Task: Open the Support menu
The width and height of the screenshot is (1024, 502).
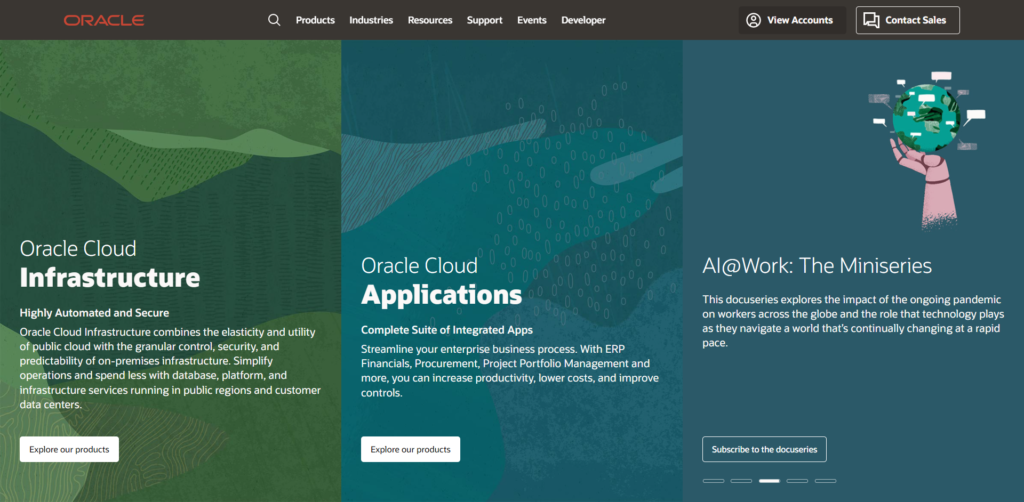Action: (485, 20)
